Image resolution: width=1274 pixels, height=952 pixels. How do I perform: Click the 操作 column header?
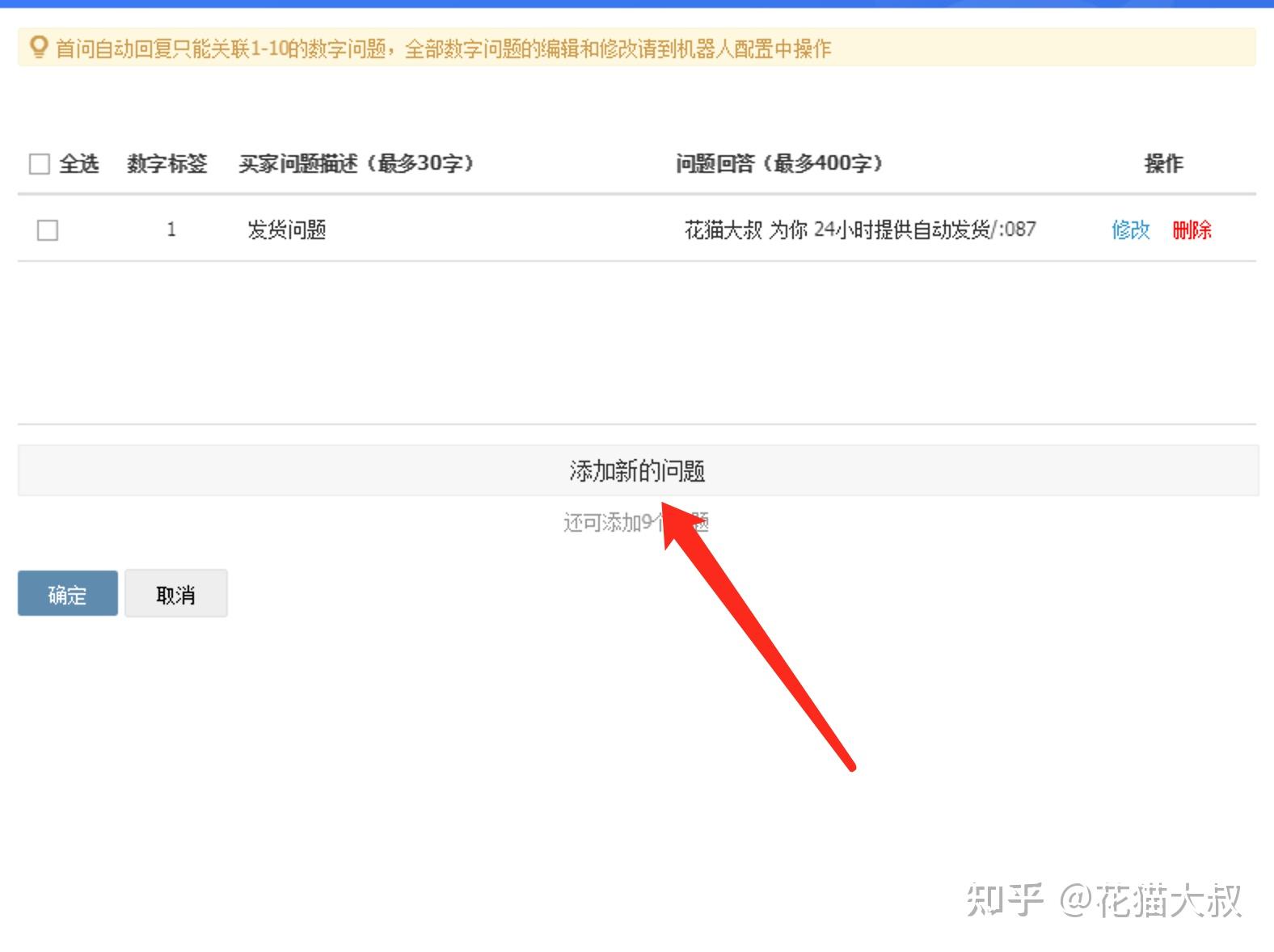[1164, 164]
